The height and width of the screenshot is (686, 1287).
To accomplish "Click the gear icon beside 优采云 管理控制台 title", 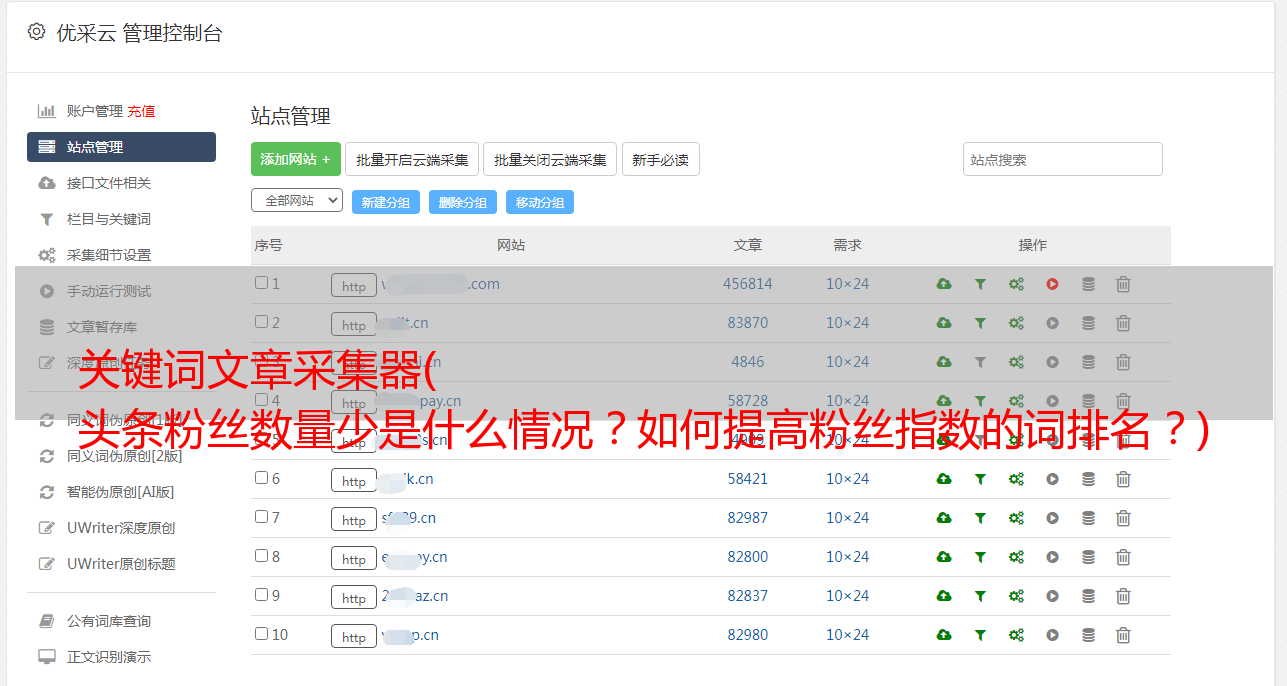I will [x=37, y=32].
